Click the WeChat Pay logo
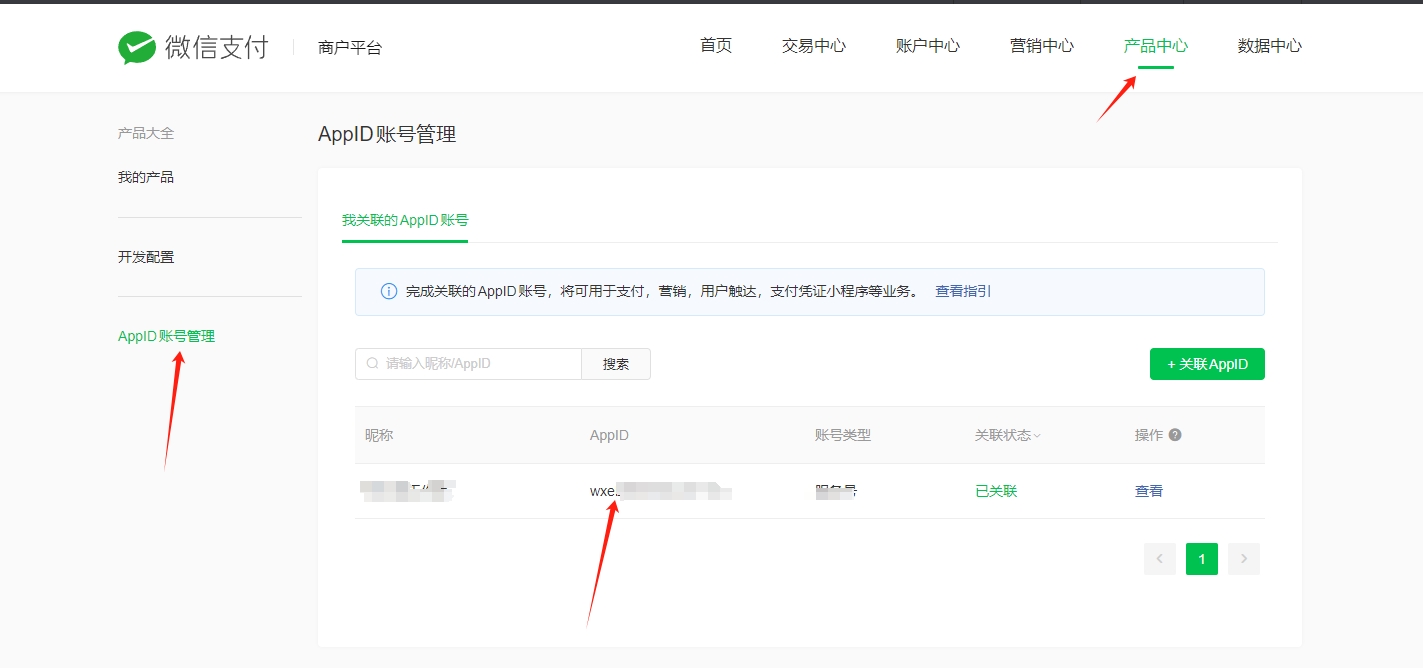 point(193,47)
